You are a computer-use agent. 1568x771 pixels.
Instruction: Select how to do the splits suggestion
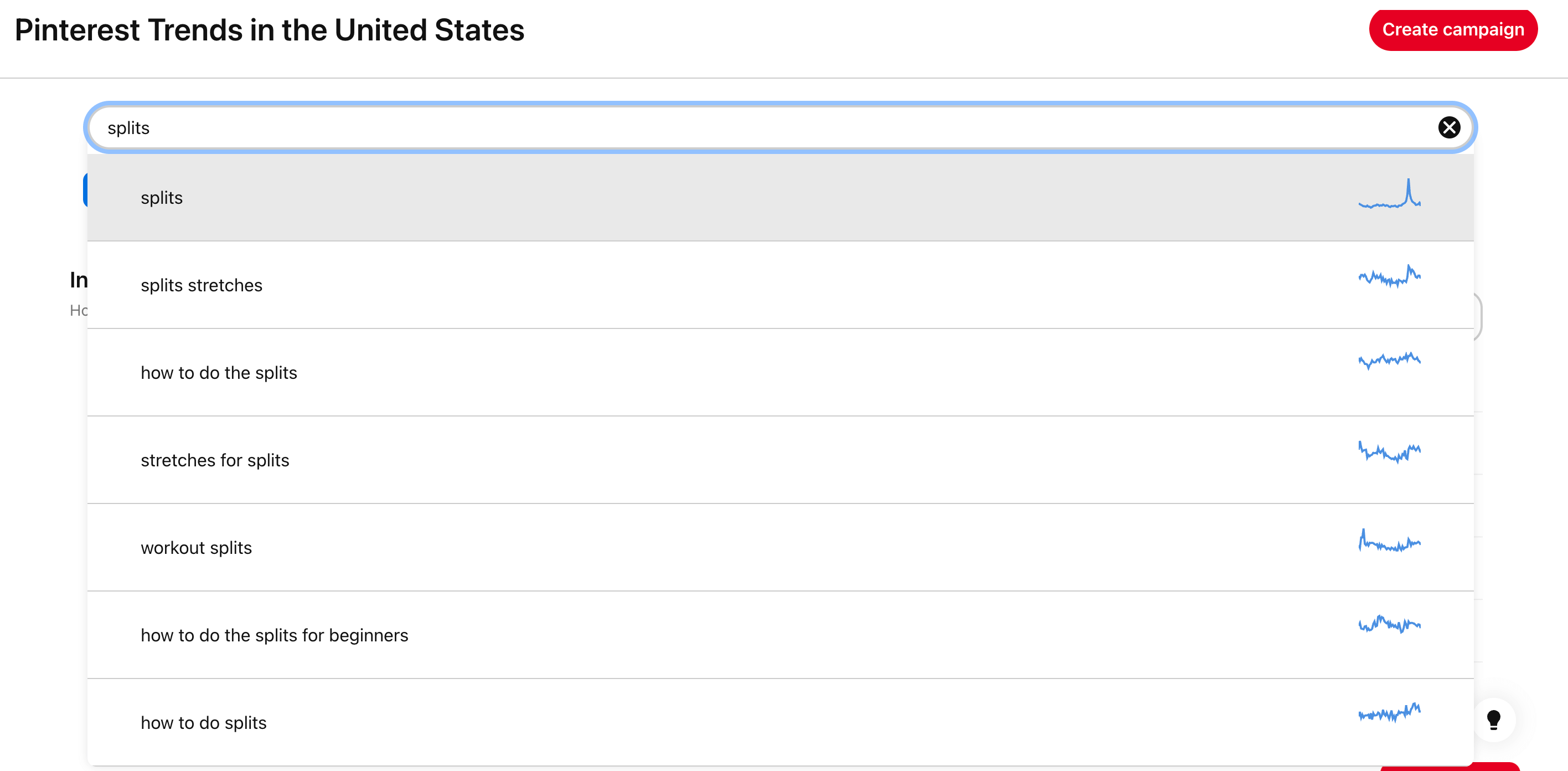[x=780, y=373]
